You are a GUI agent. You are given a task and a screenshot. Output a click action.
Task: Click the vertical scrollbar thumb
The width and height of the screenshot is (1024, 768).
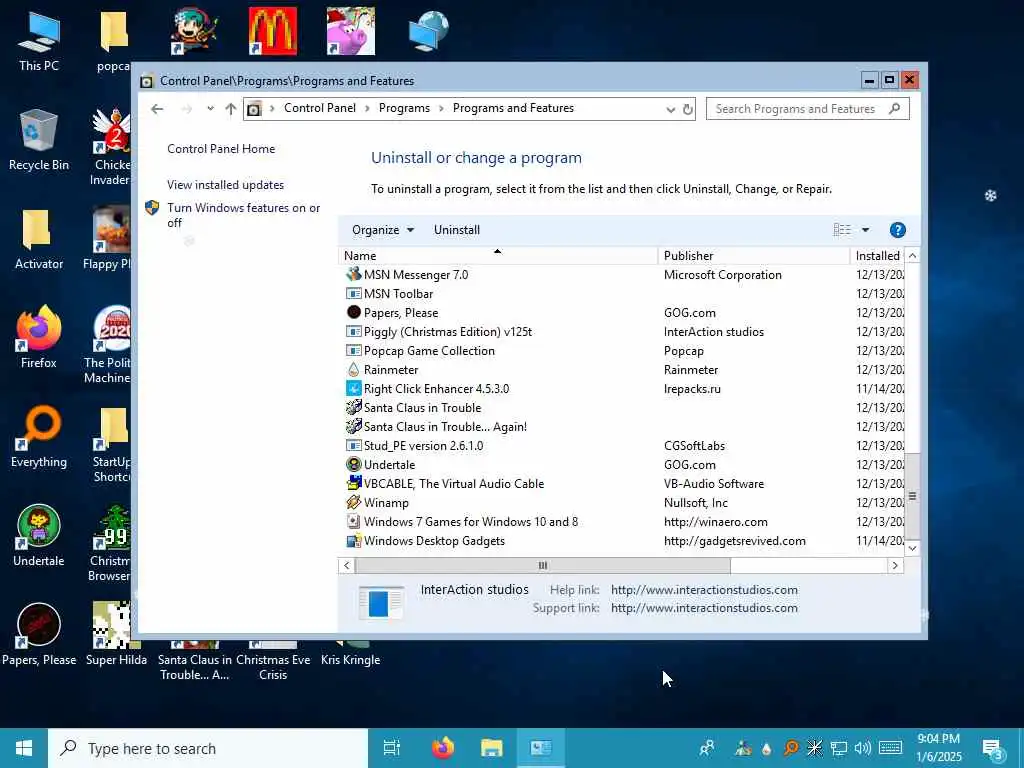(x=912, y=496)
